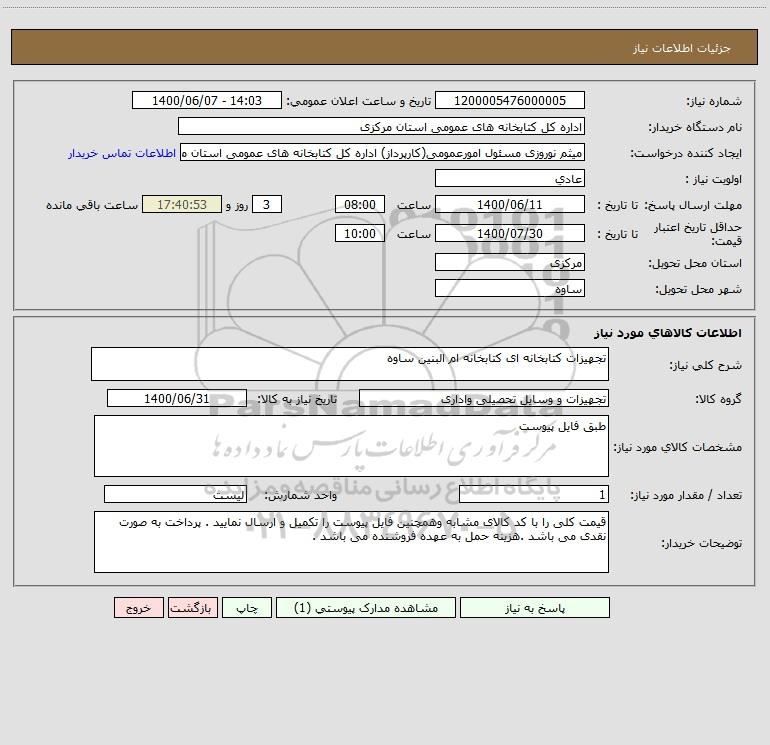Viewport: 770px width, 745px height.
Task: Click the quantity field showing 1
Action: (534, 494)
